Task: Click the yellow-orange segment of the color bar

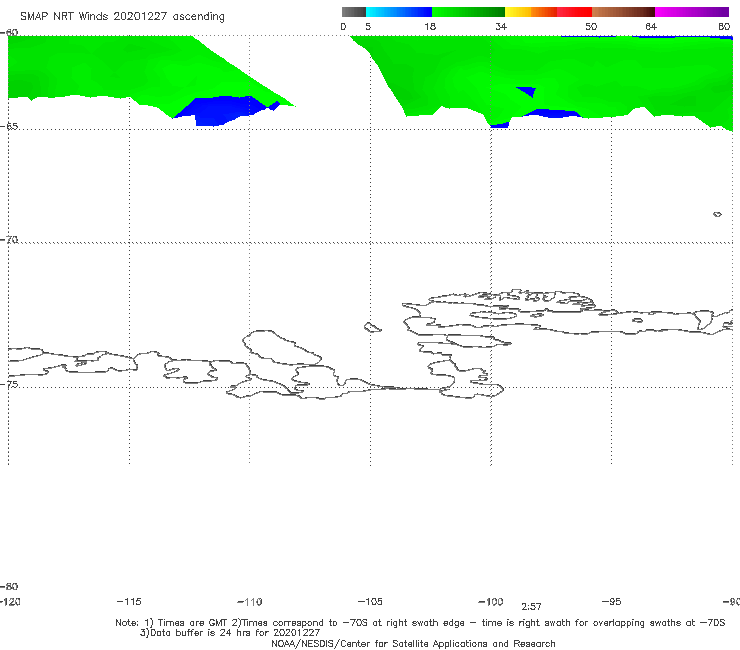Action: point(531,12)
